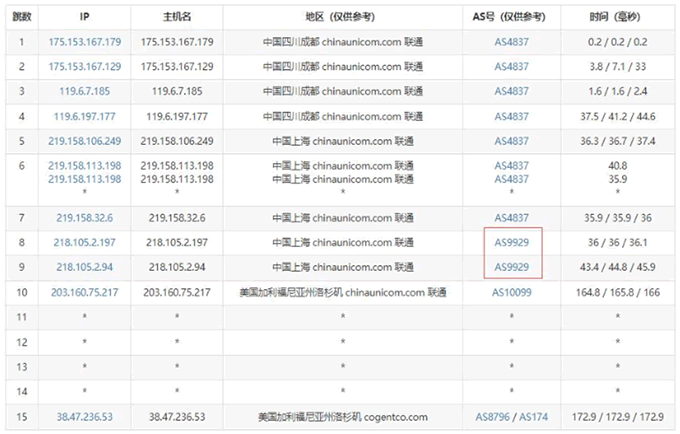Click the 218.105.2.94 IP link at hop 9
The image size is (680, 434).
point(85,267)
